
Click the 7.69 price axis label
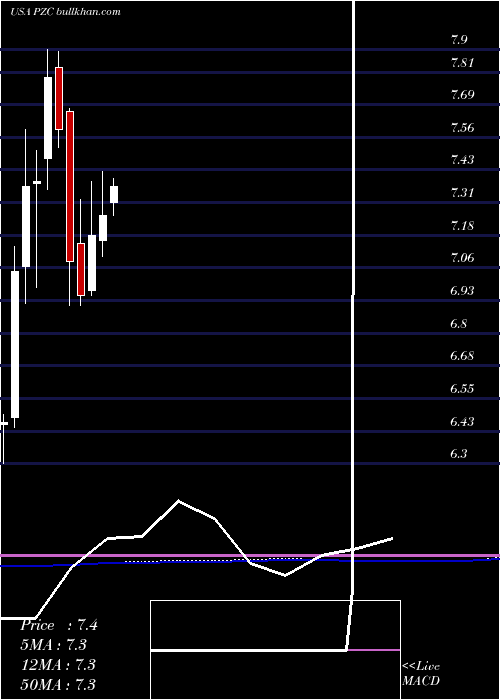point(462,95)
